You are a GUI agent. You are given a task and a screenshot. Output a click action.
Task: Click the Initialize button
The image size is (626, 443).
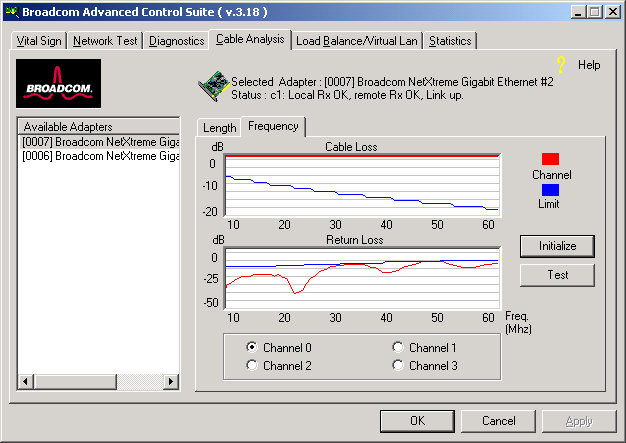click(x=557, y=246)
